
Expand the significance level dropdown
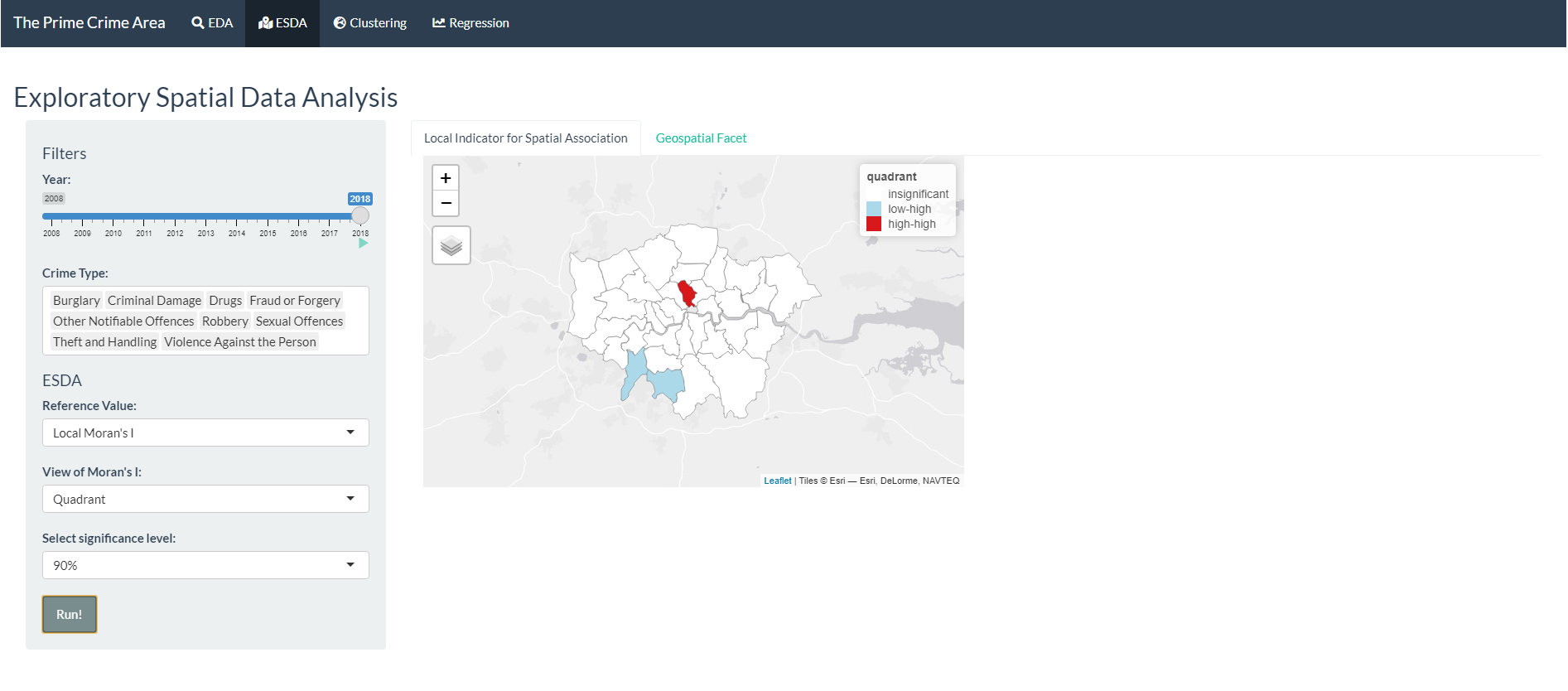pyautogui.click(x=205, y=565)
